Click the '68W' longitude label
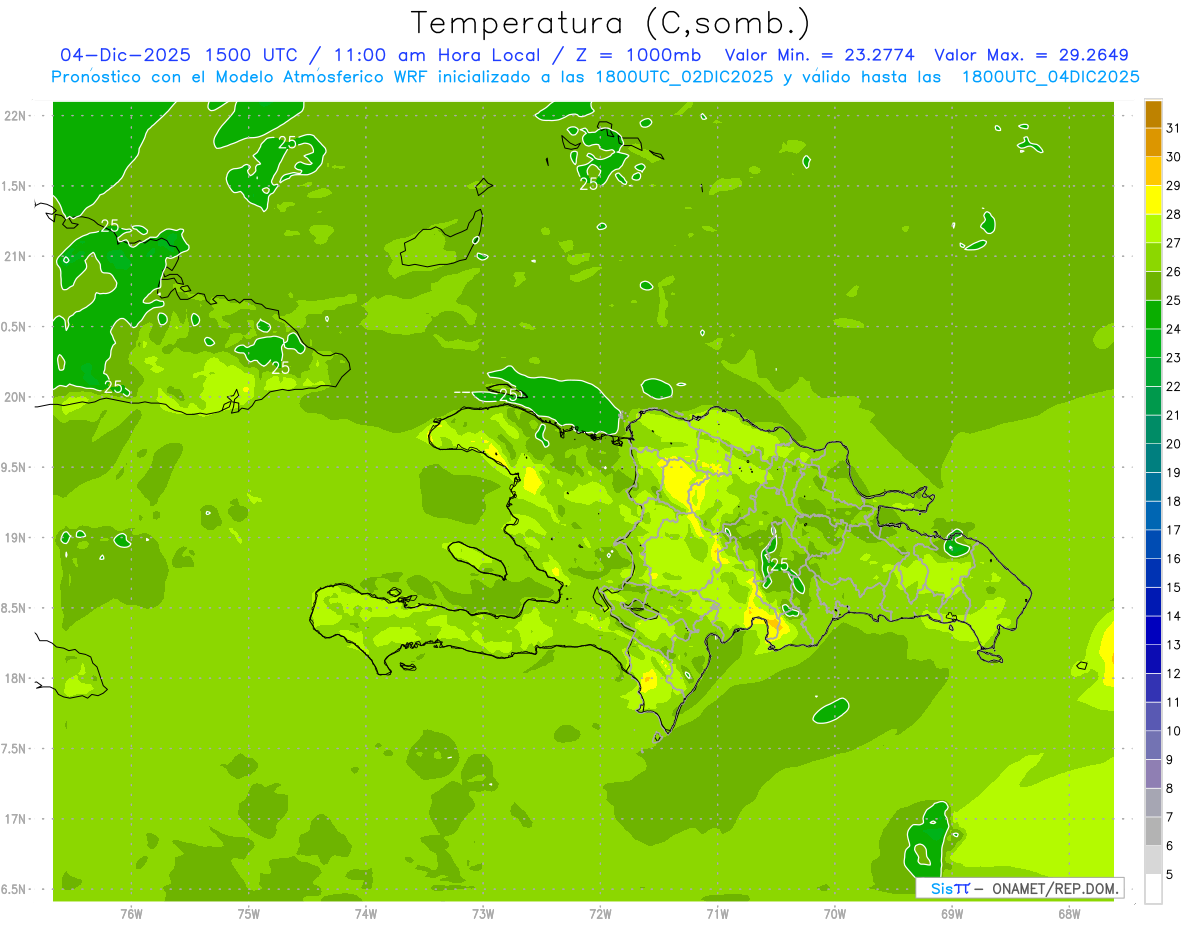This screenshot has height=927, width=1200. (1069, 913)
